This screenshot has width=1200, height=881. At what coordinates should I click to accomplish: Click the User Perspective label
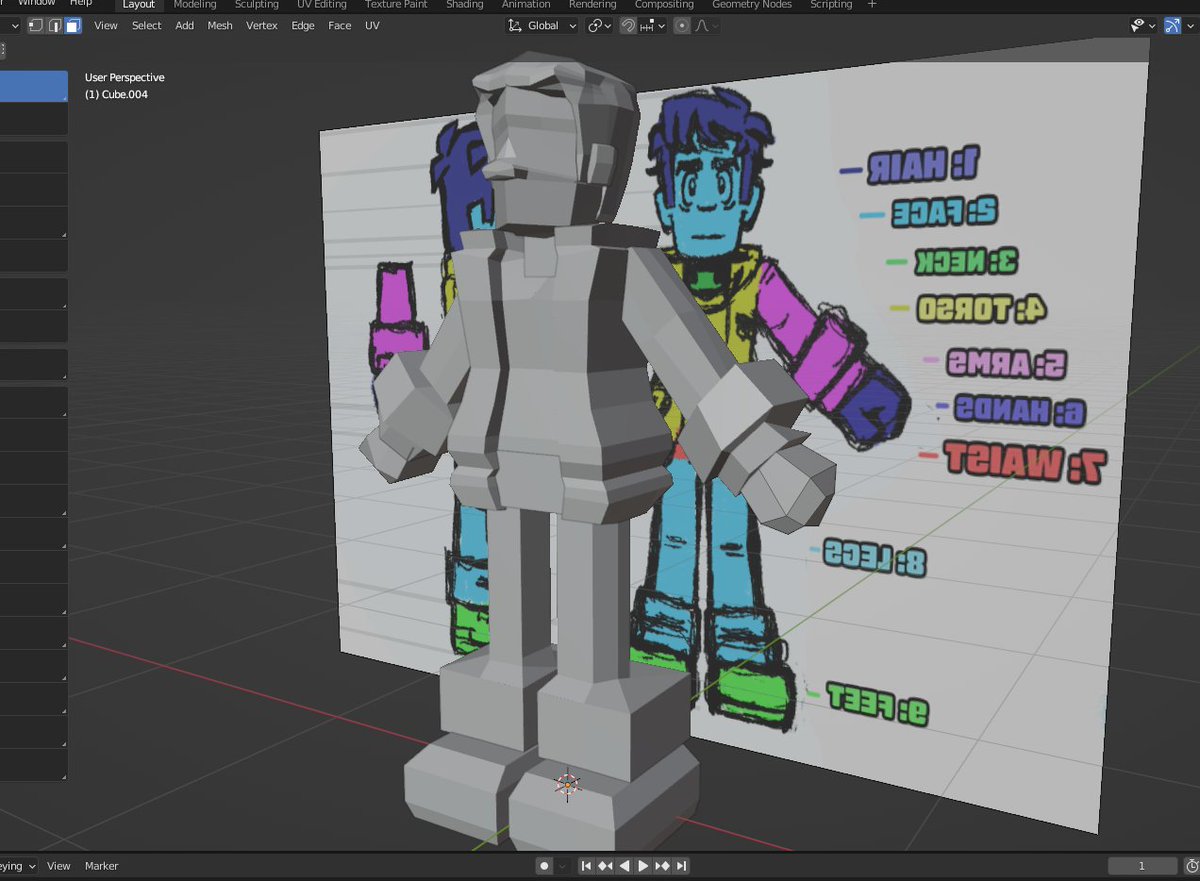[124, 77]
